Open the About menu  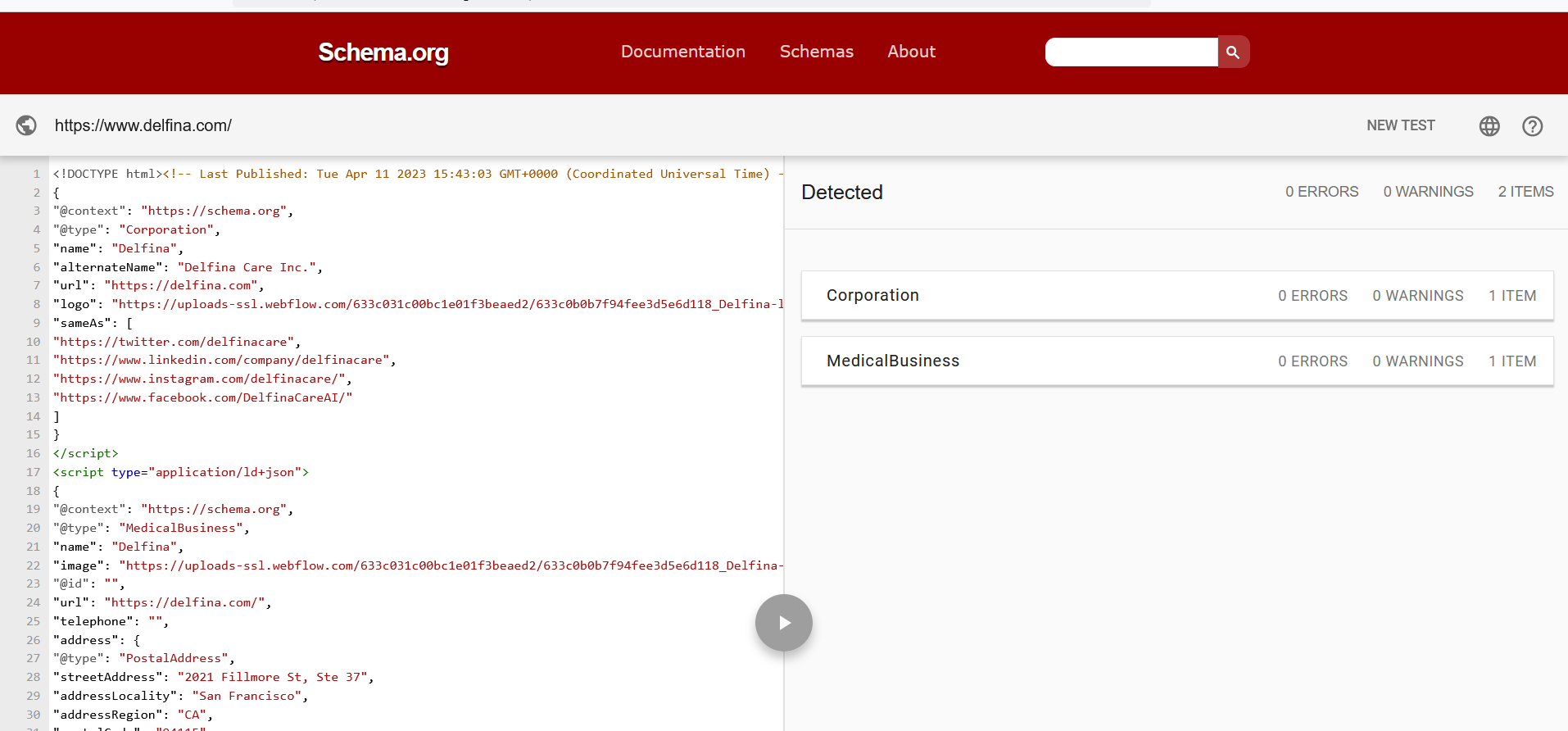point(911,52)
